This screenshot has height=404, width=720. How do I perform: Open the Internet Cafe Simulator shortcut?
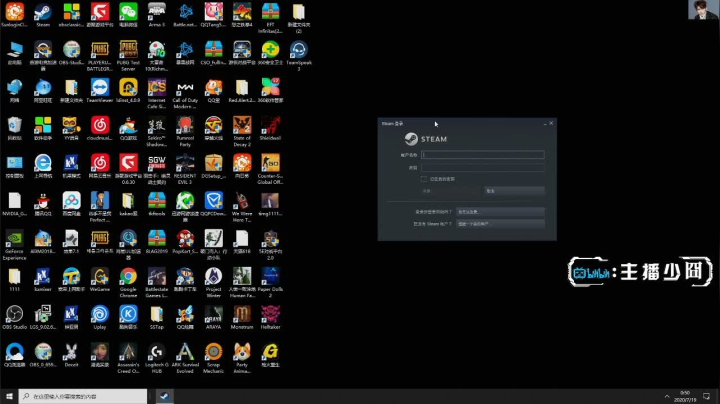pyautogui.click(x=157, y=94)
